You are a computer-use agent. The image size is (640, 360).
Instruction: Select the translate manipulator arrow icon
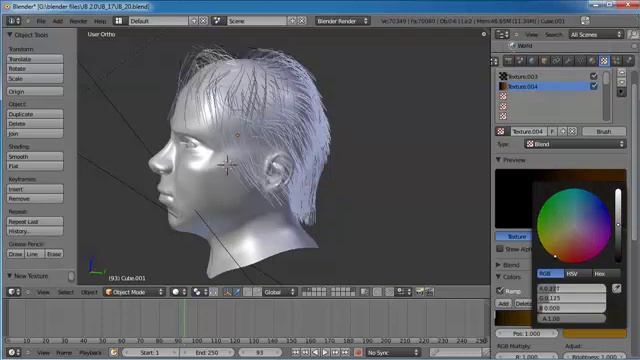coord(237,292)
